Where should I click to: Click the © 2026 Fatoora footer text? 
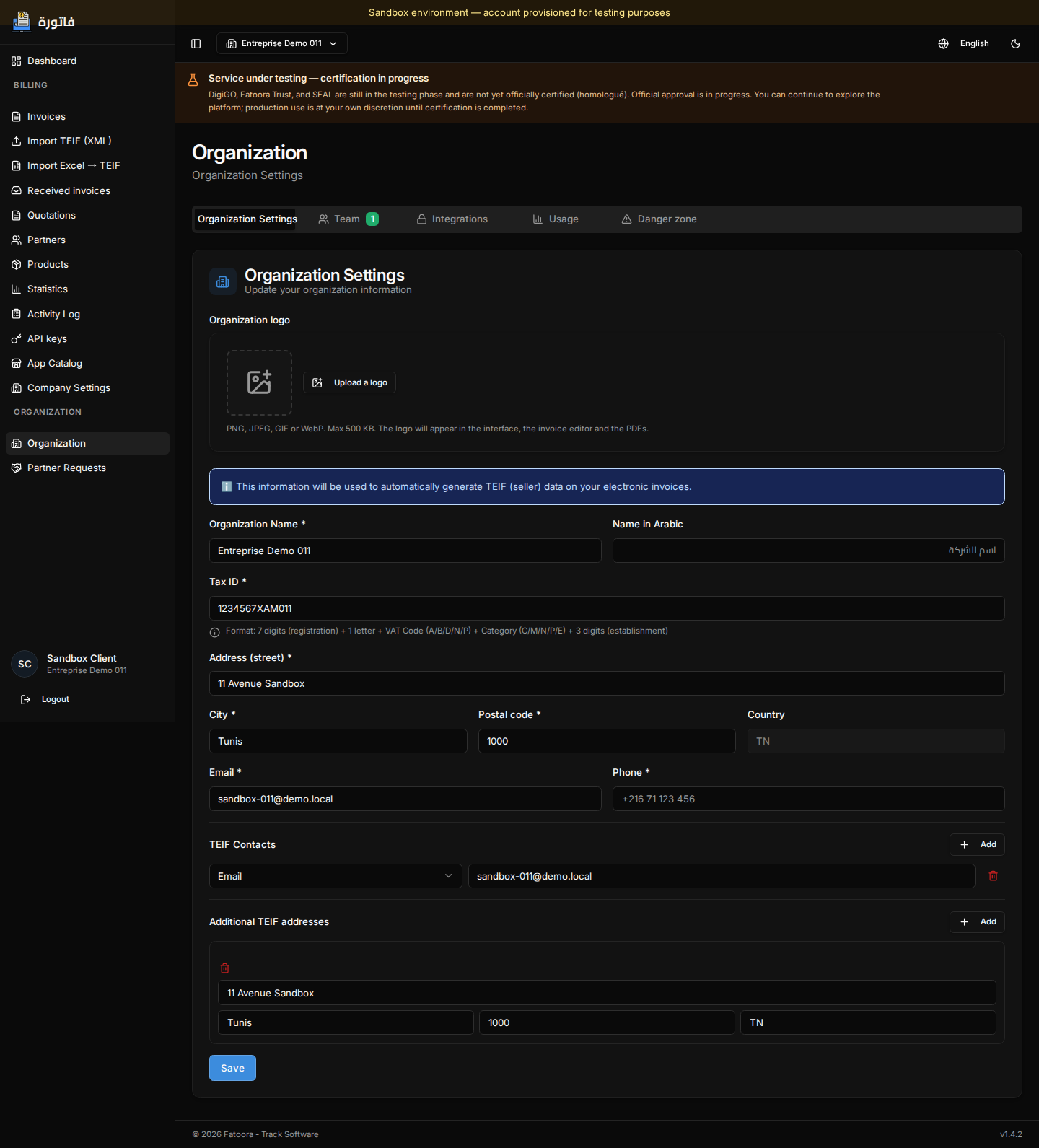tap(255, 1134)
